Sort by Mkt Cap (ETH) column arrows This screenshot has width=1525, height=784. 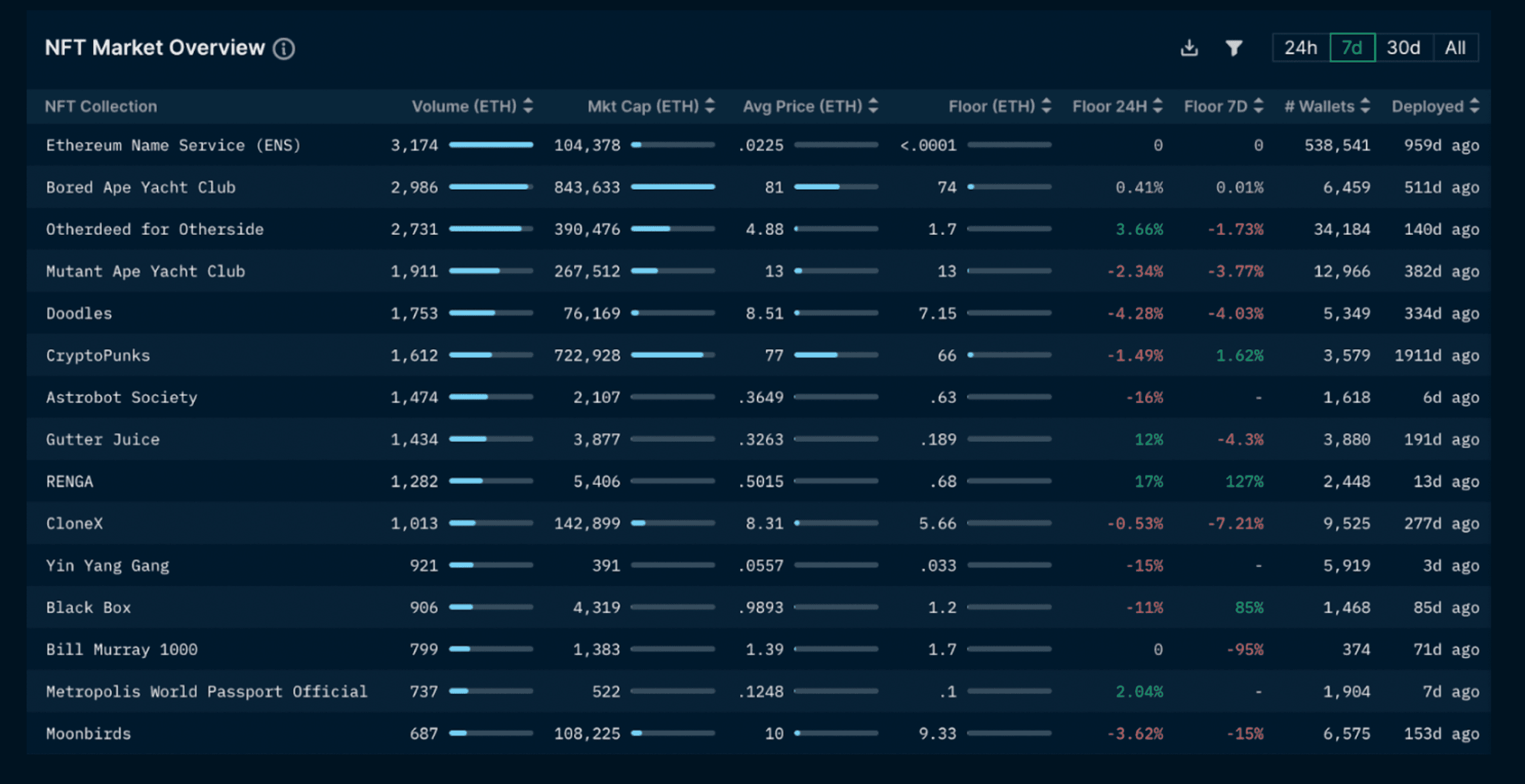(x=710, y=106)
